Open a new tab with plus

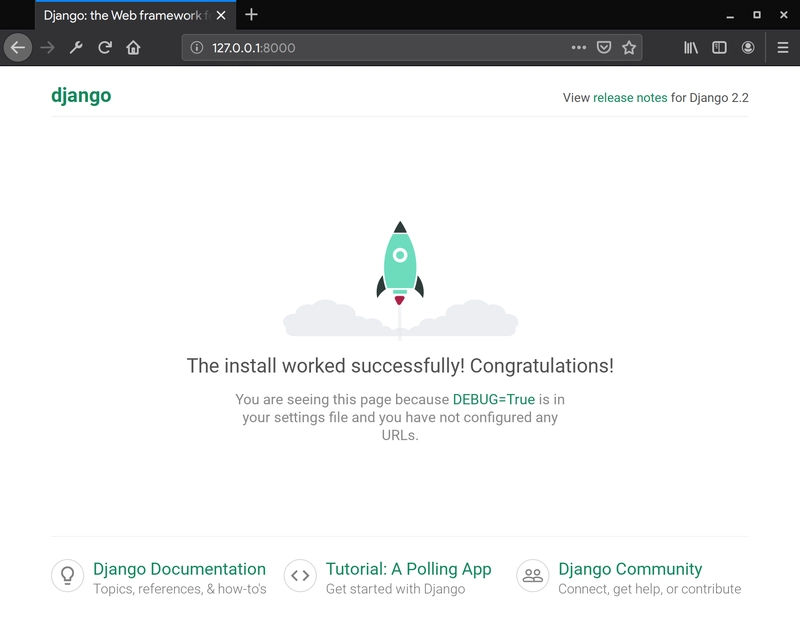(251, 15)
